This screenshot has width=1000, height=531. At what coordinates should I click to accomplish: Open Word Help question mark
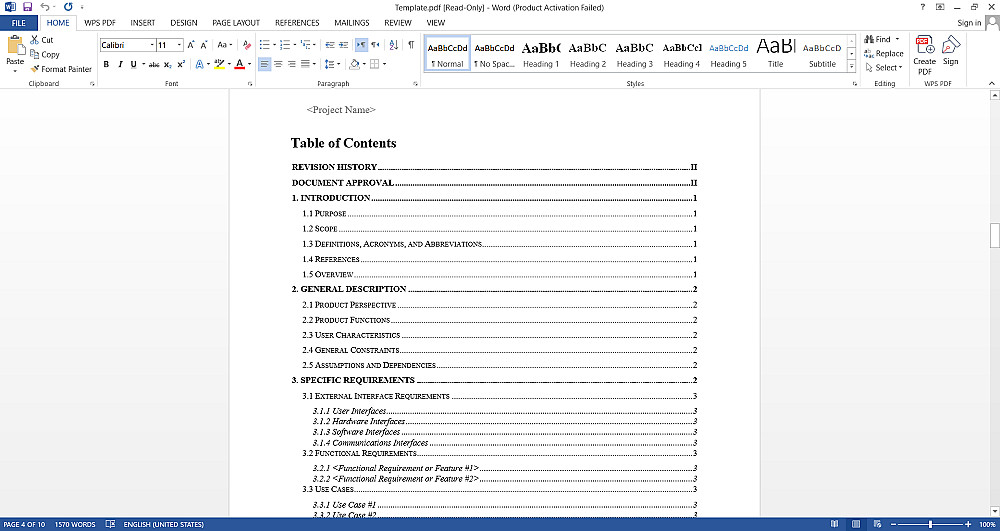click(x=923, y=7)
